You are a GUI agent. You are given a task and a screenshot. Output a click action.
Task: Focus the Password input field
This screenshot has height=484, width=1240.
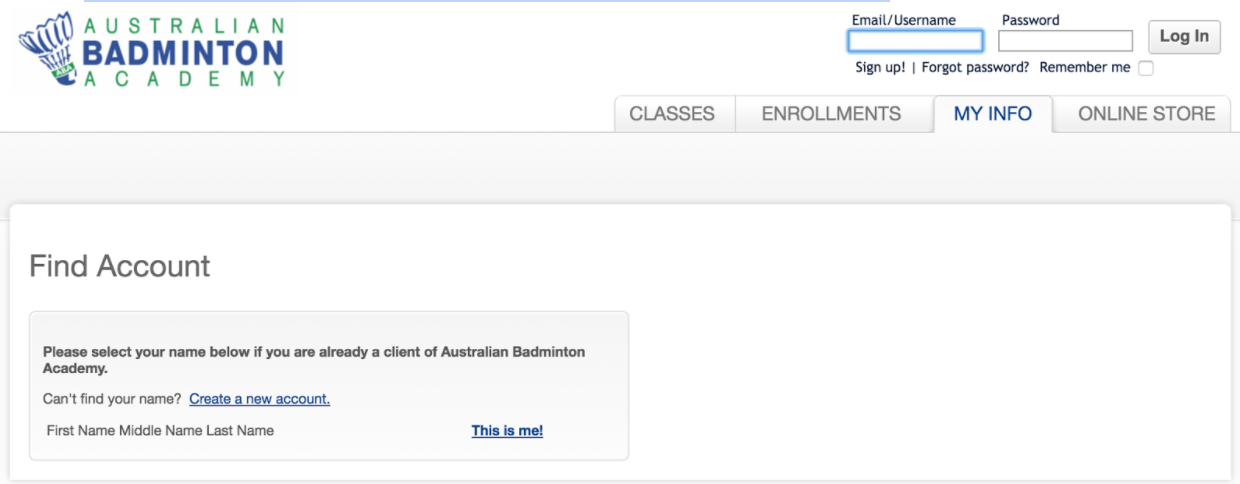[x=1065, y=41]
